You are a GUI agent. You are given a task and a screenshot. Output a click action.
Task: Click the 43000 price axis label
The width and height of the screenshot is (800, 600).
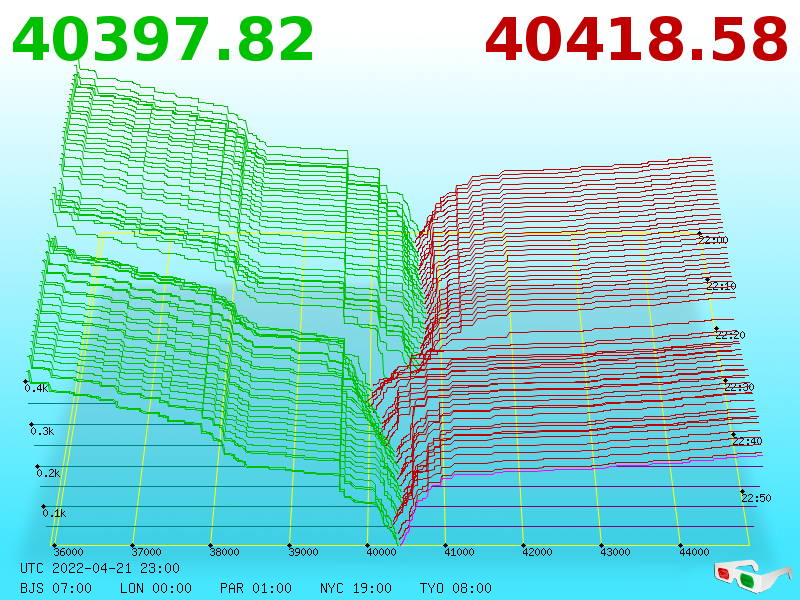tap(615, 552)
